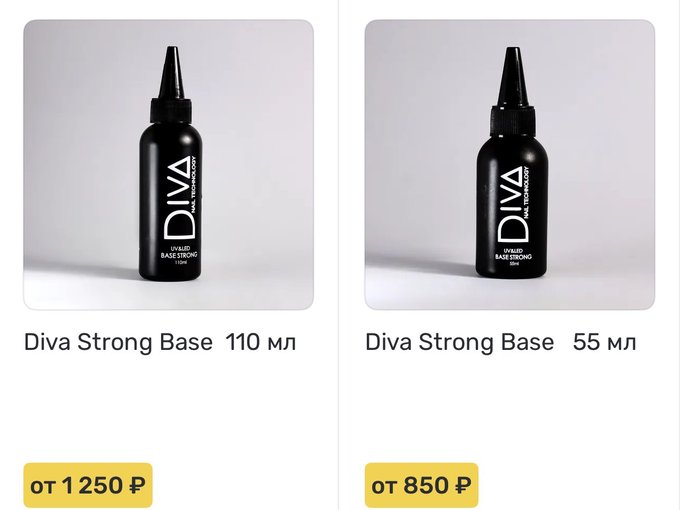Click the DIVA logo on the 110ml bottle
This screenshot has height=510, width=680.
click(177, 198)
